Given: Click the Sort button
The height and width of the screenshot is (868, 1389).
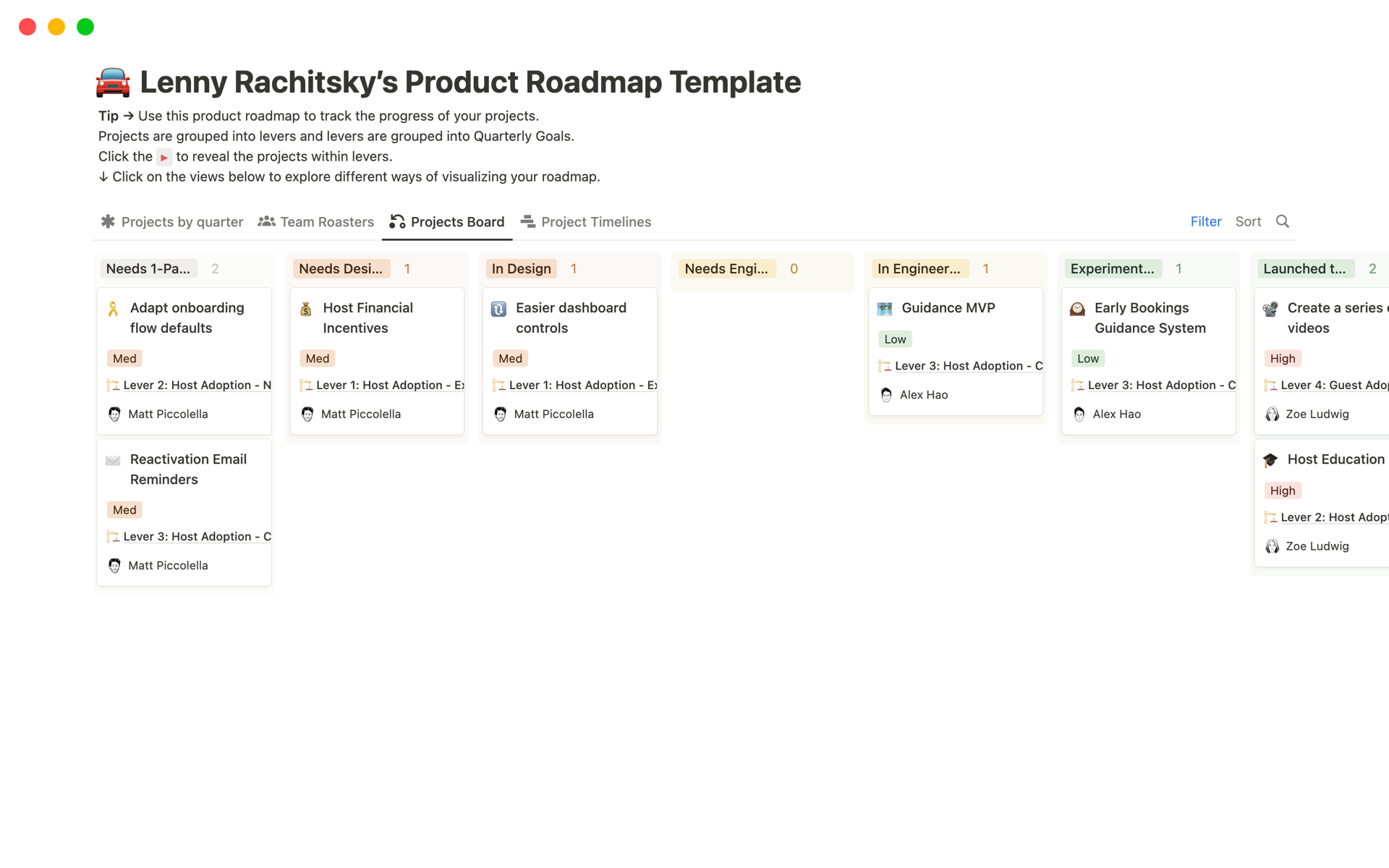Looking at the screenshot, I should tap(1248, 221).
